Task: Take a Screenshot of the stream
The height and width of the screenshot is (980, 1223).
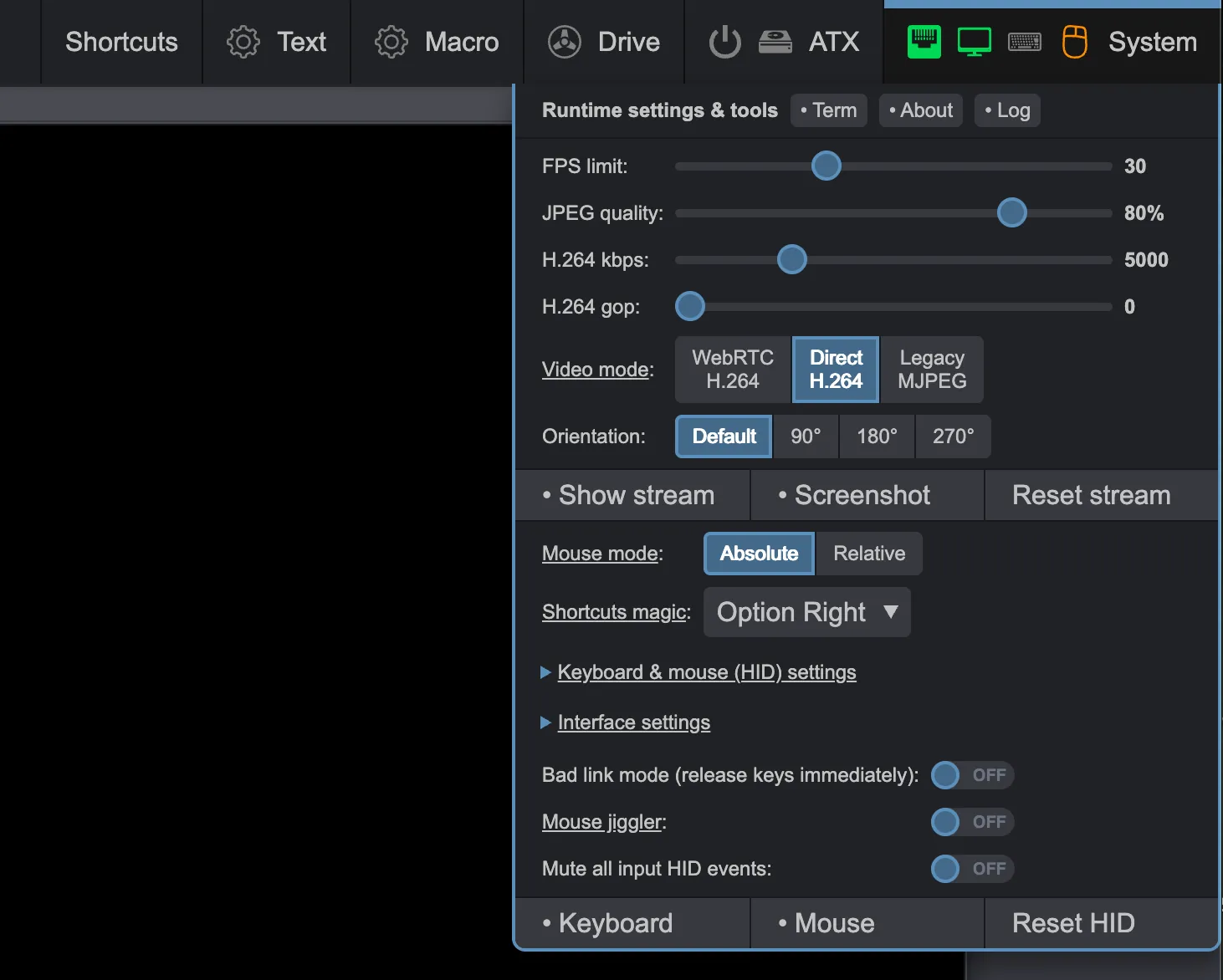Action: [867, 495]
